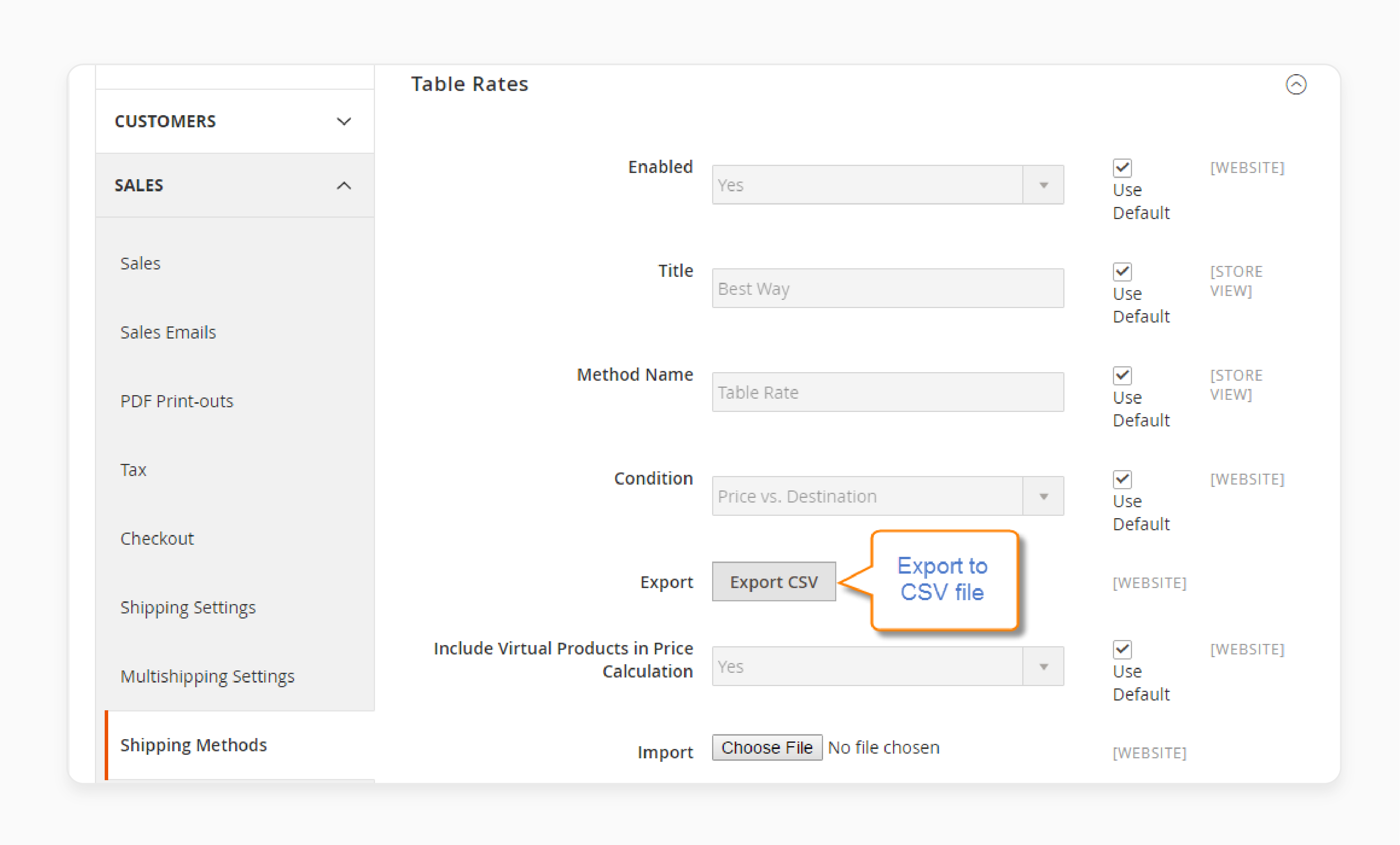Viewport: 1400px width, 845px height.
Task: Open the Sales menu item
Action: (x=140, y=264)
